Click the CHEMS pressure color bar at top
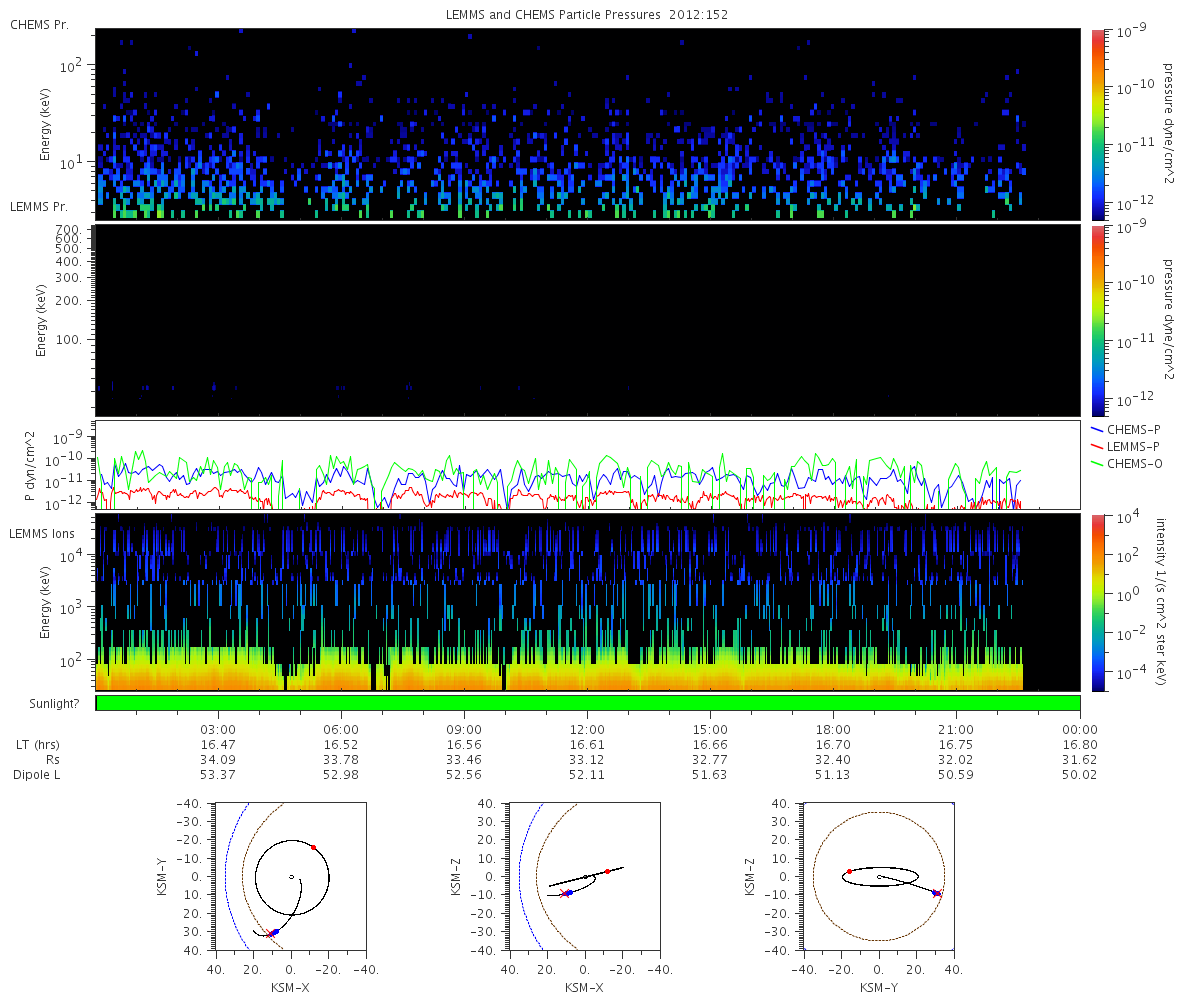The image size is (1200, 1000). point(1097,123)
